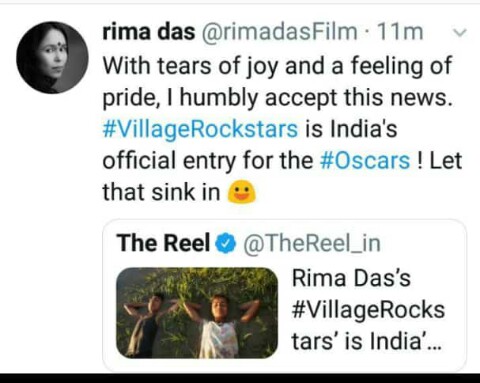Screen dimensions: 480x383
Task: Open rima das profile picture
Action: (52, 57)
